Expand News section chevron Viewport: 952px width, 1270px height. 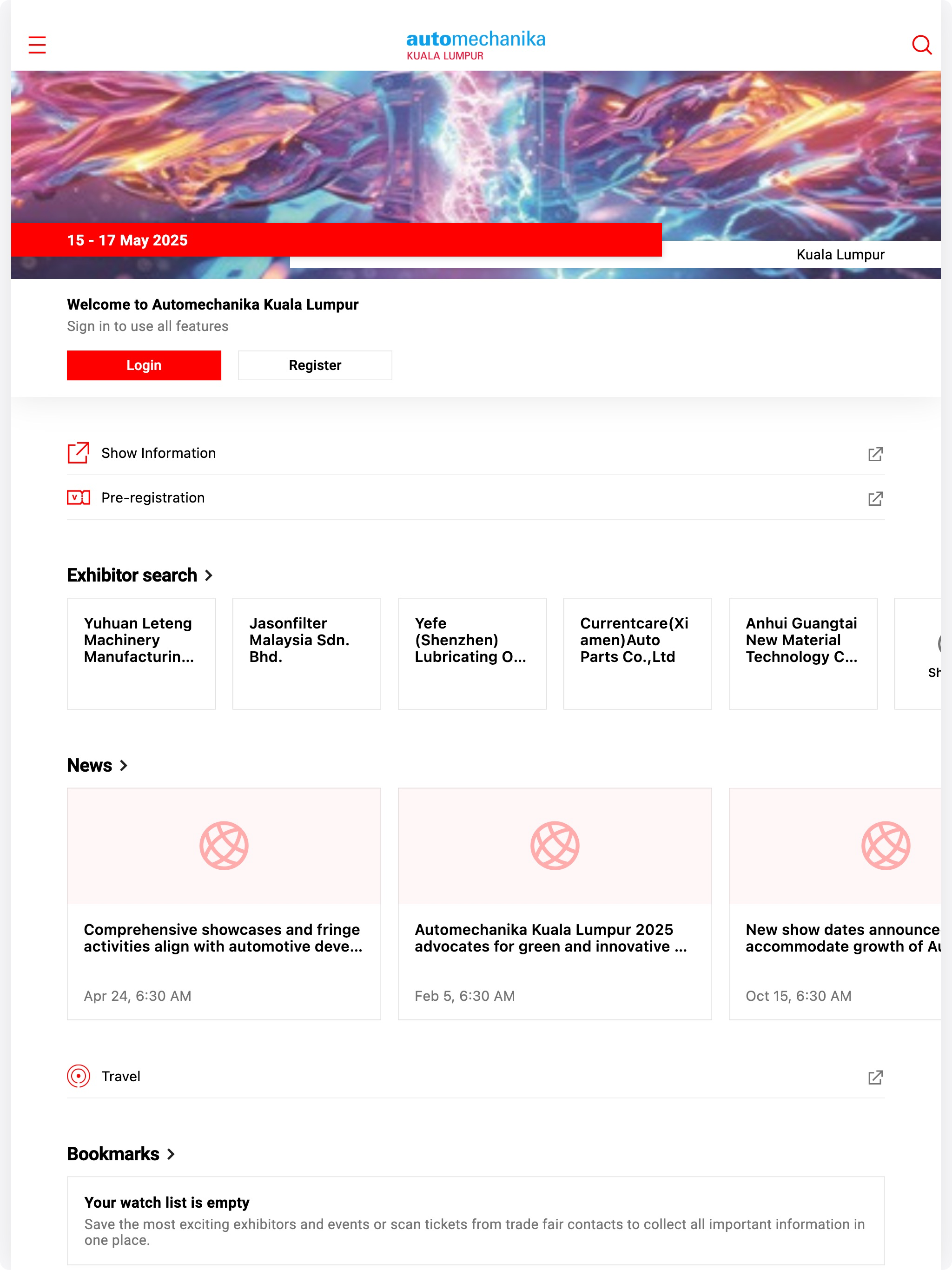click(124, 765)
